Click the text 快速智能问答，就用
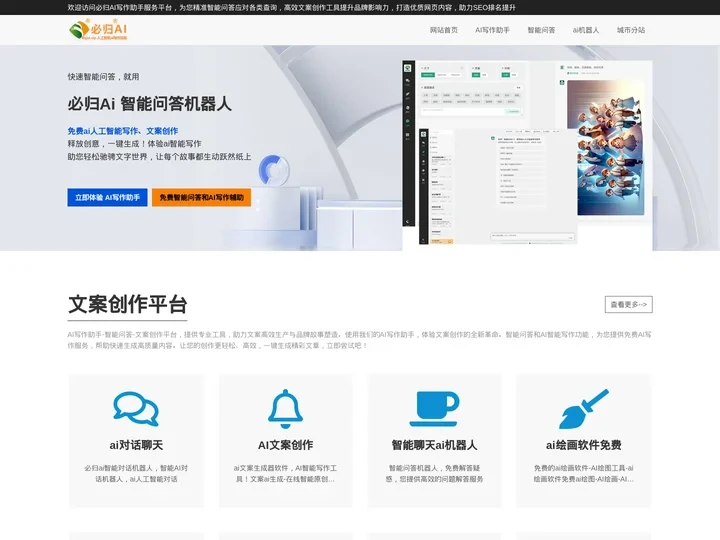 tap(103, 77)
